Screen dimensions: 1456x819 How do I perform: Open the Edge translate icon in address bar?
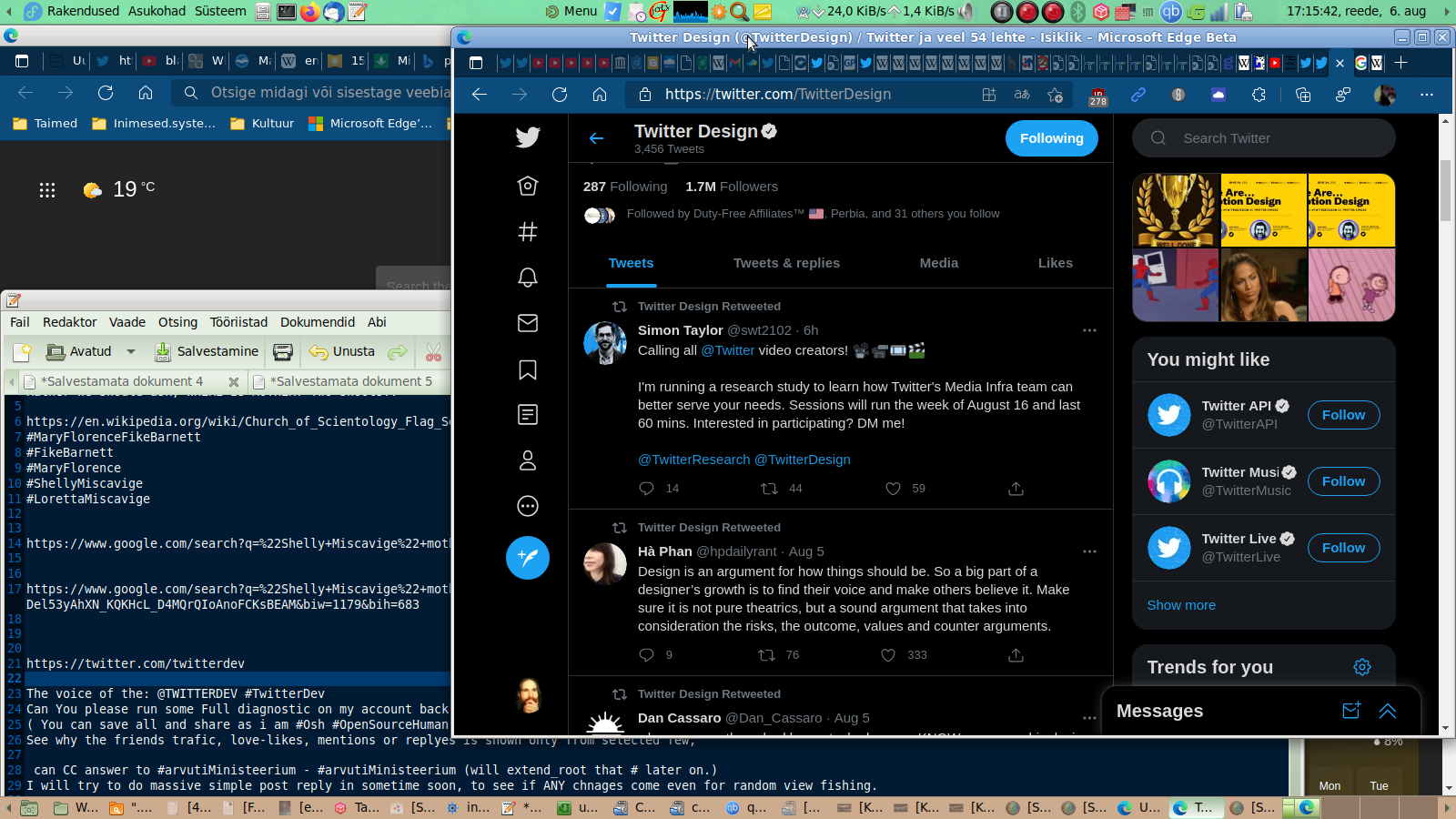point(1022,95)
